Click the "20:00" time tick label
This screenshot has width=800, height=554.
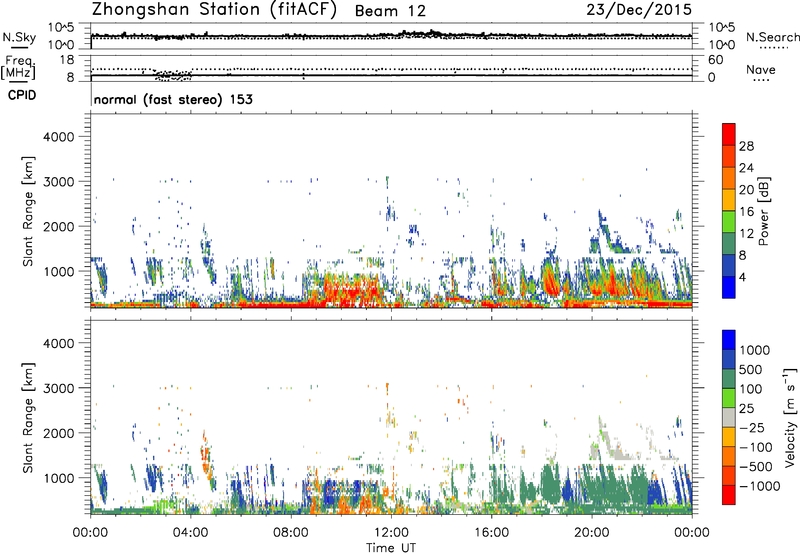click(592, 533)
